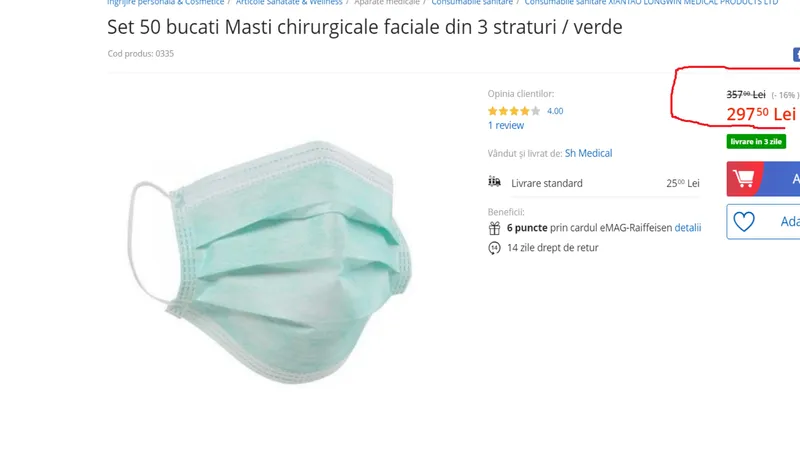Click the heart favorites icon
The height and width of the screenshot is (450, 800).
(x=743, y=221)
